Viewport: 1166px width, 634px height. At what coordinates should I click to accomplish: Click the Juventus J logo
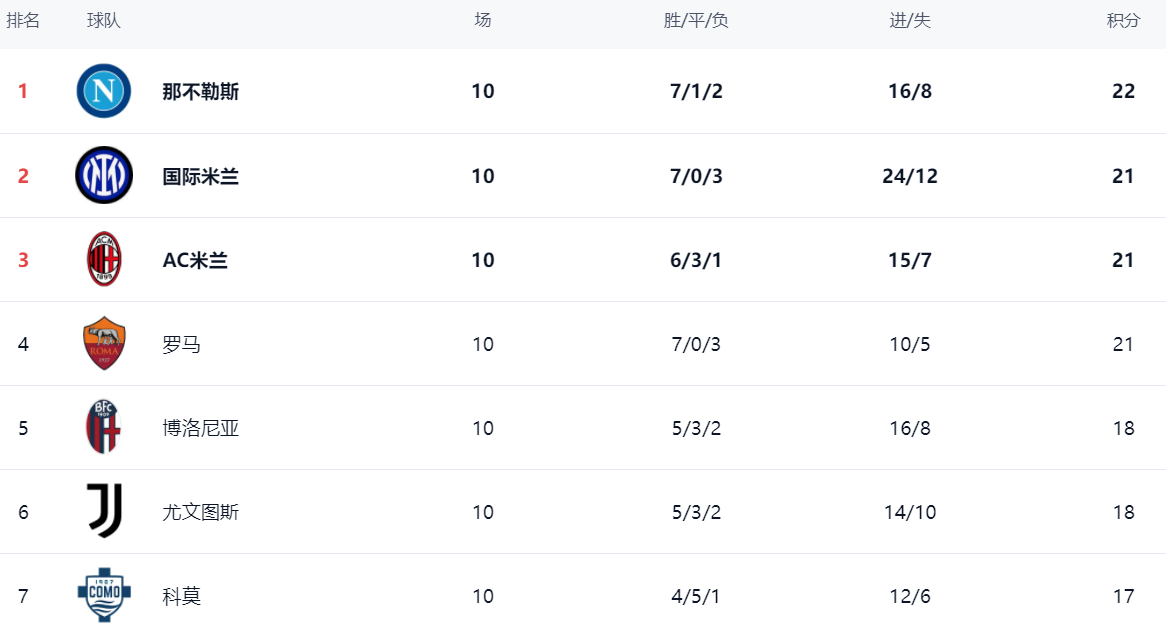pos(104,511)
